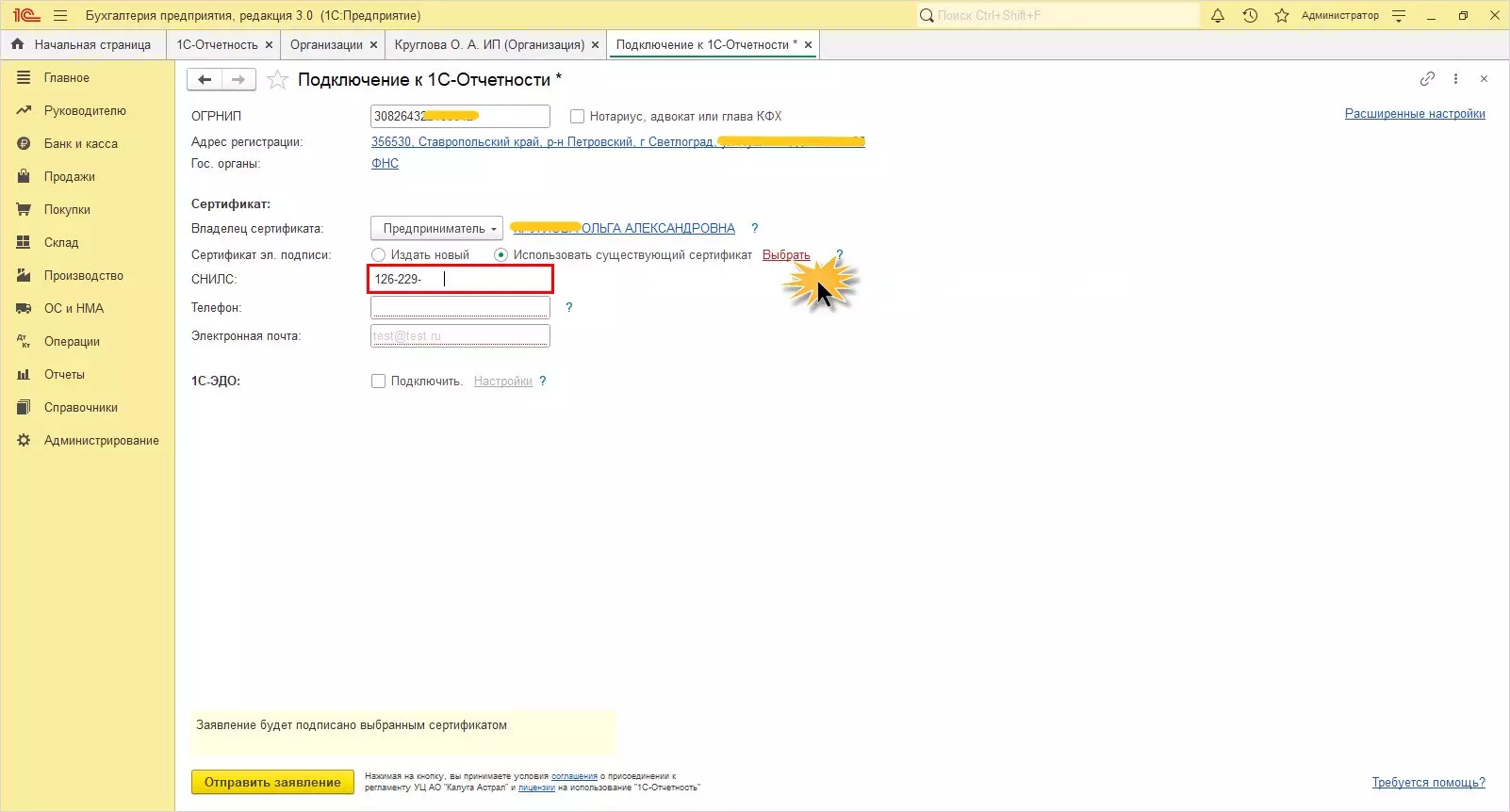Image resolution: width=1510 pixels, height=812 pixels.
Task: Open Руководителю section in sidebar
Action: [x=85, y=111]
